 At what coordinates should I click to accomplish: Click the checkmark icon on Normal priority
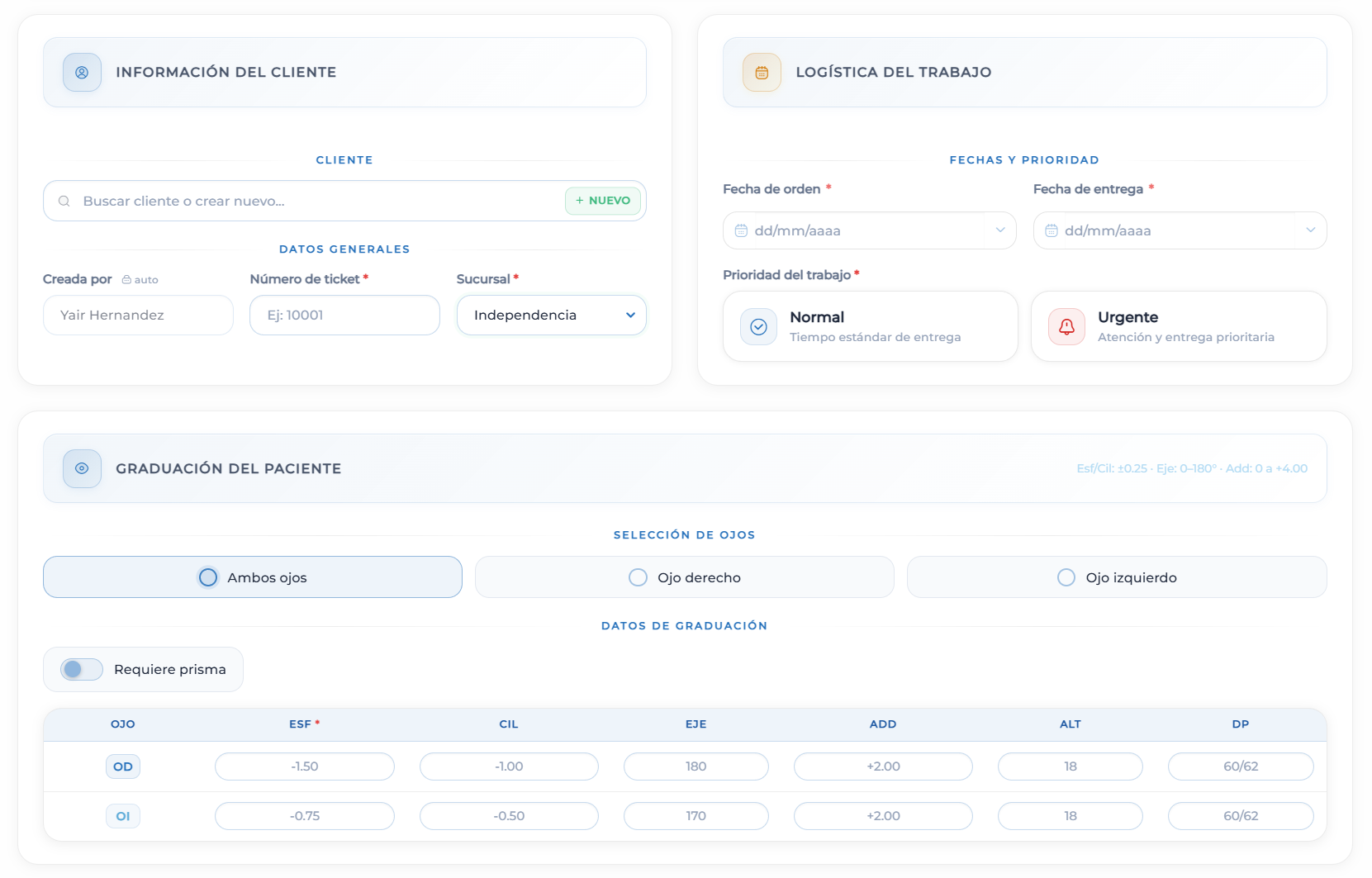pyautogui.click(x=758, y=327)
